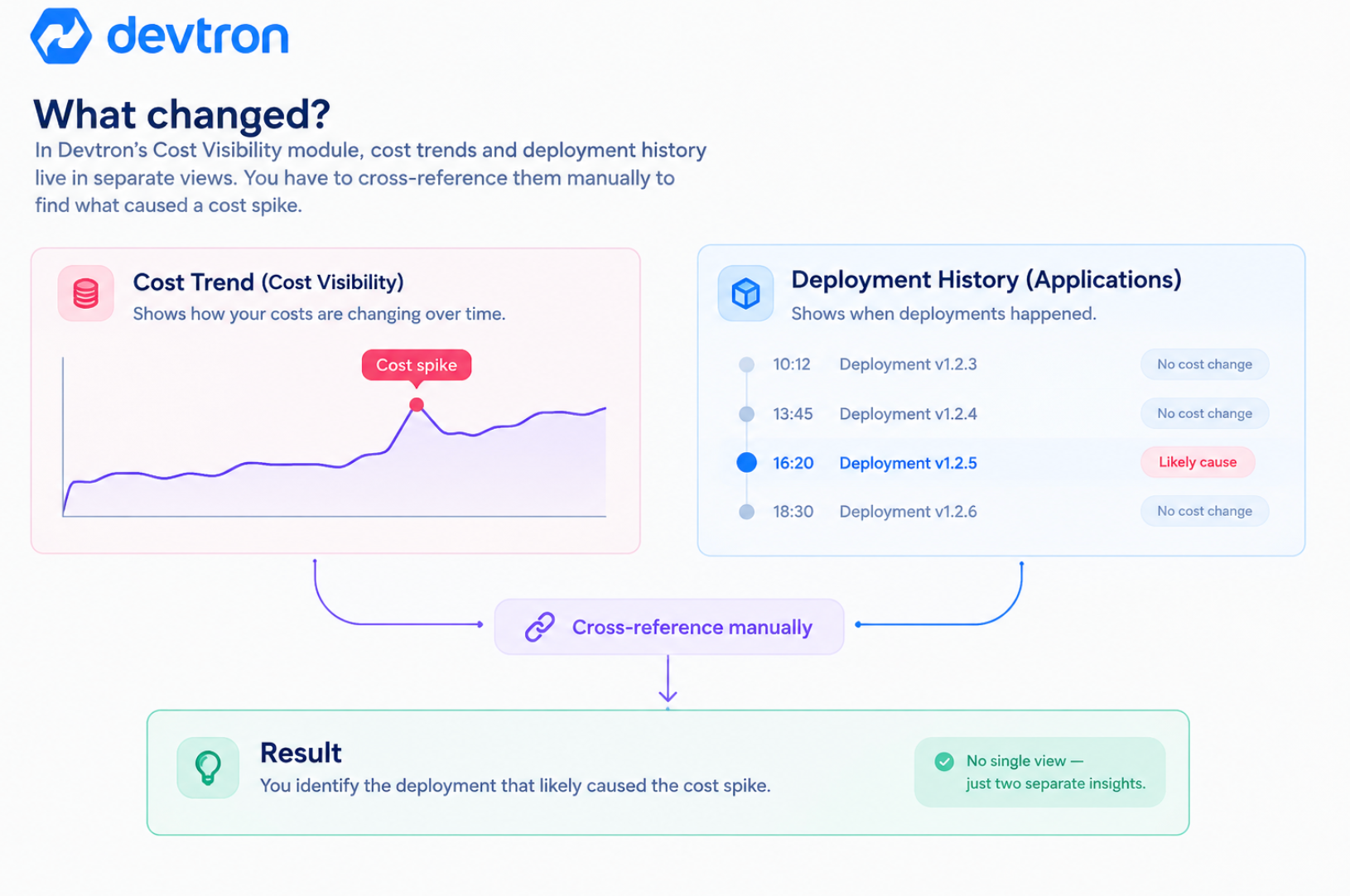The image size is (1350, 896).
Task: Click the Deployment History (Applications) title
Action: pos(986,280)
